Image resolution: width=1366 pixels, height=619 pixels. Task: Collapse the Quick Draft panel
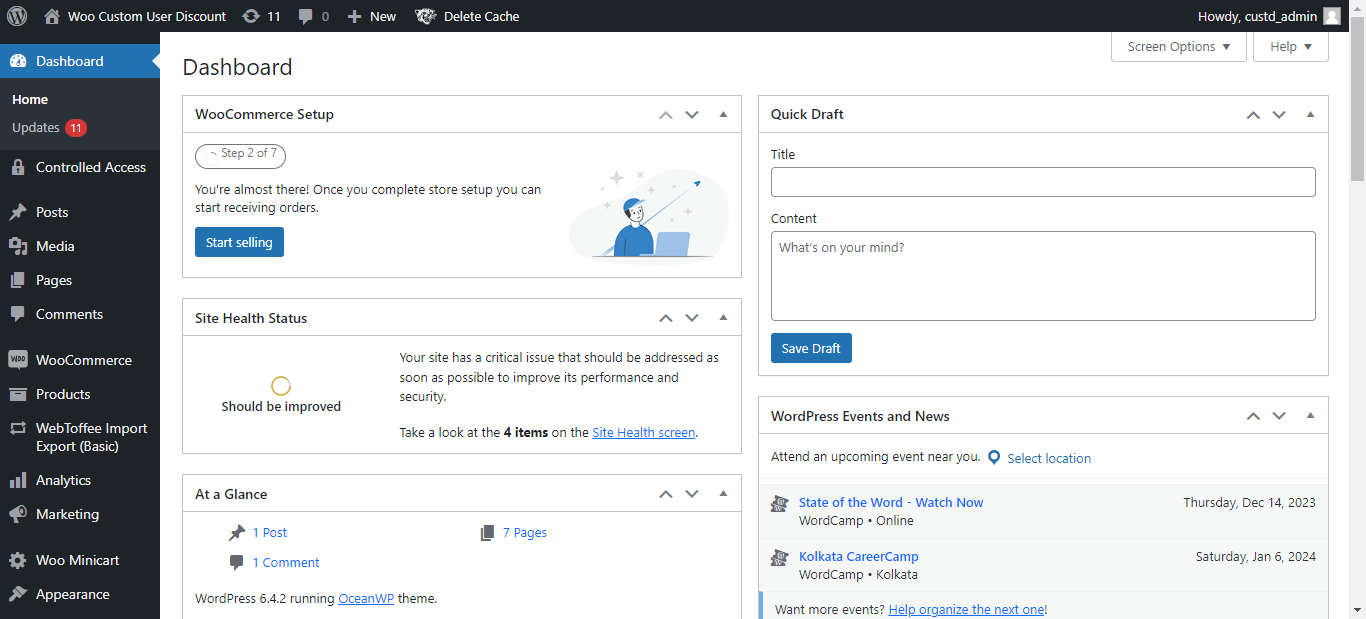coord(1310,114)
